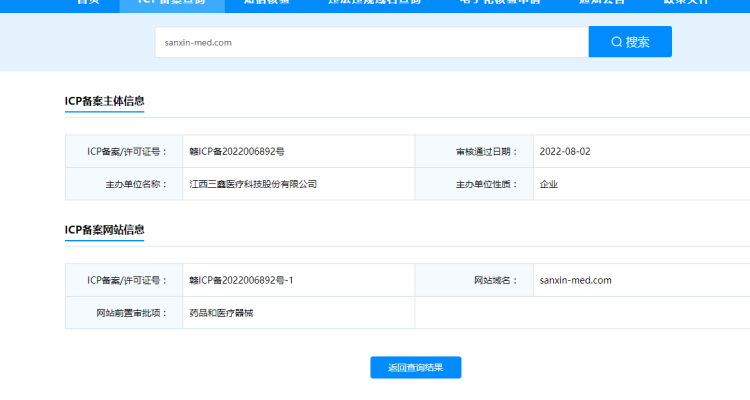Screen dimensions: 750x400
Task: Click the 主办单位名称 label cell
Action: [x=124, y=184]
